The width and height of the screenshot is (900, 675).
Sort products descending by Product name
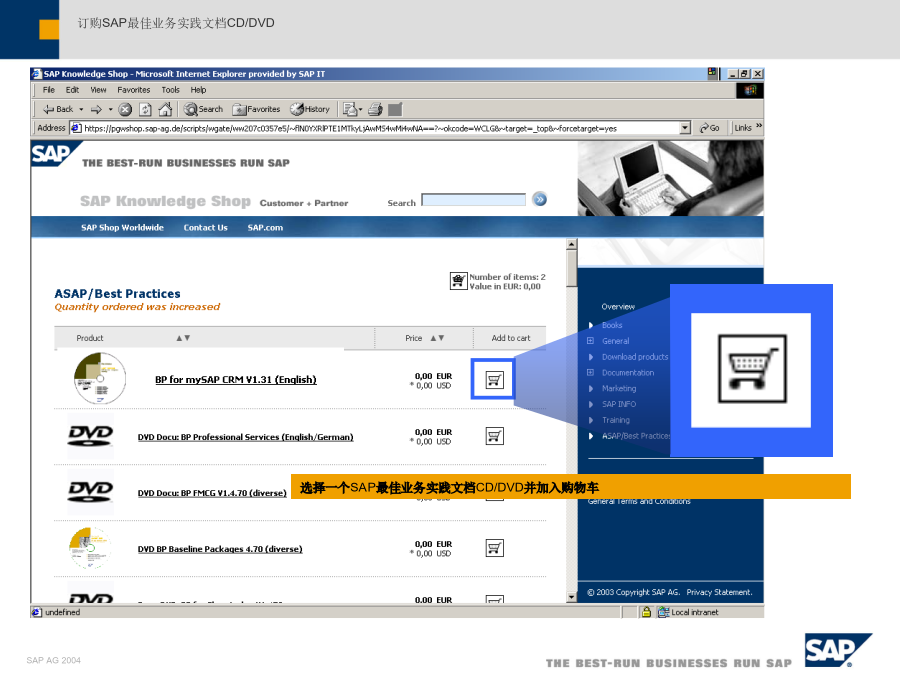187,338
